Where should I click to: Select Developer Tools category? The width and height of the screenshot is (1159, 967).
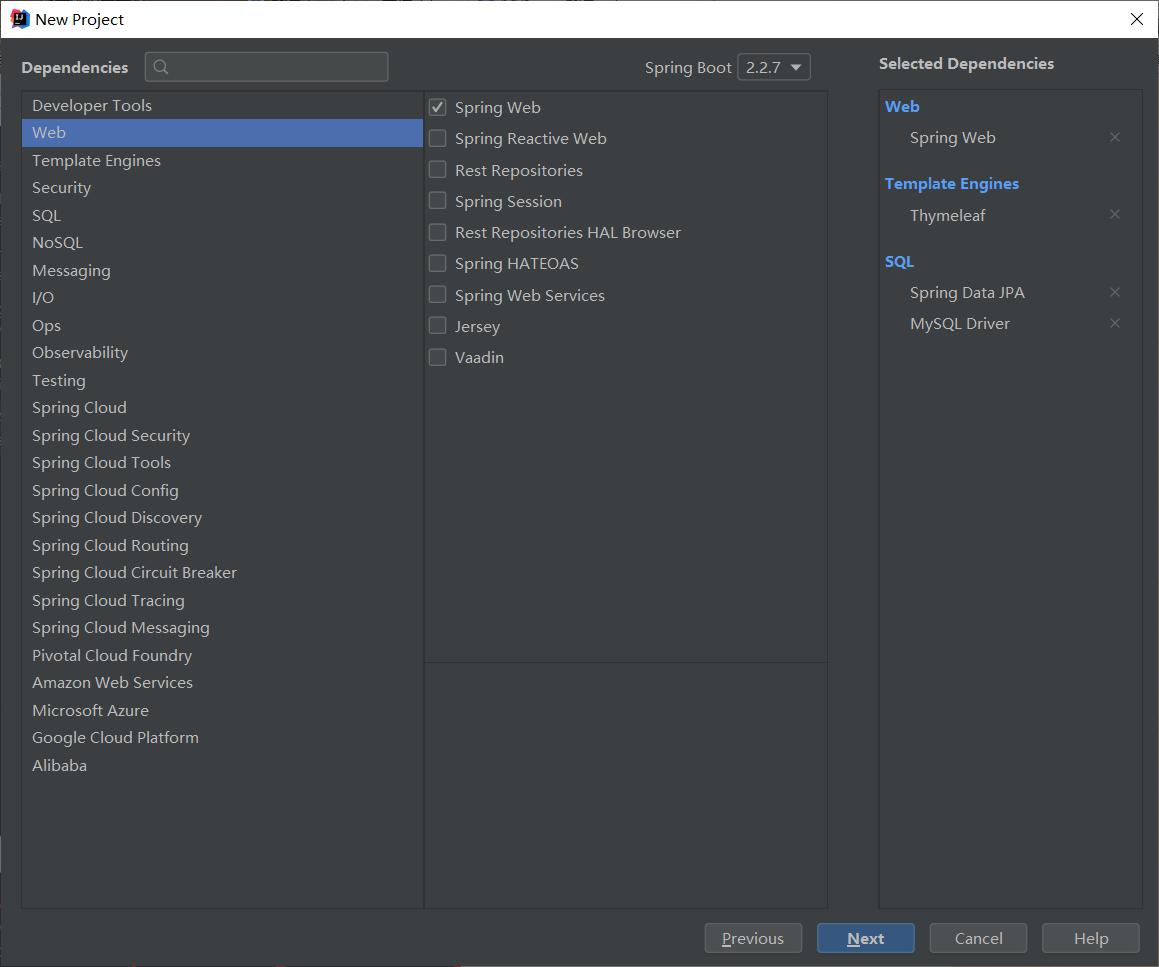tap(222, 106)
